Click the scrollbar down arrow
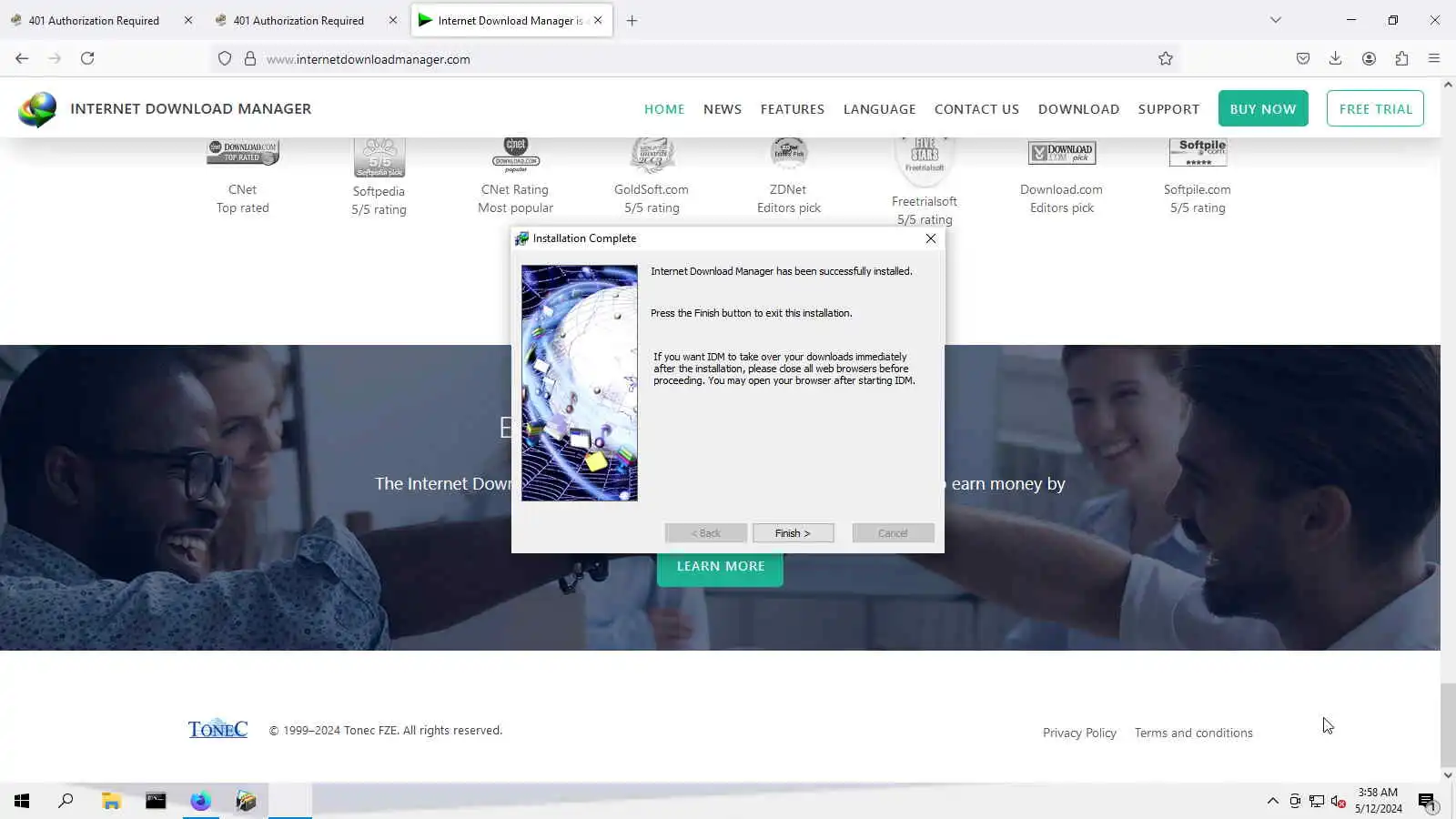Image resolution: width=1456 pixels, height=819 pixels. 1448,775
